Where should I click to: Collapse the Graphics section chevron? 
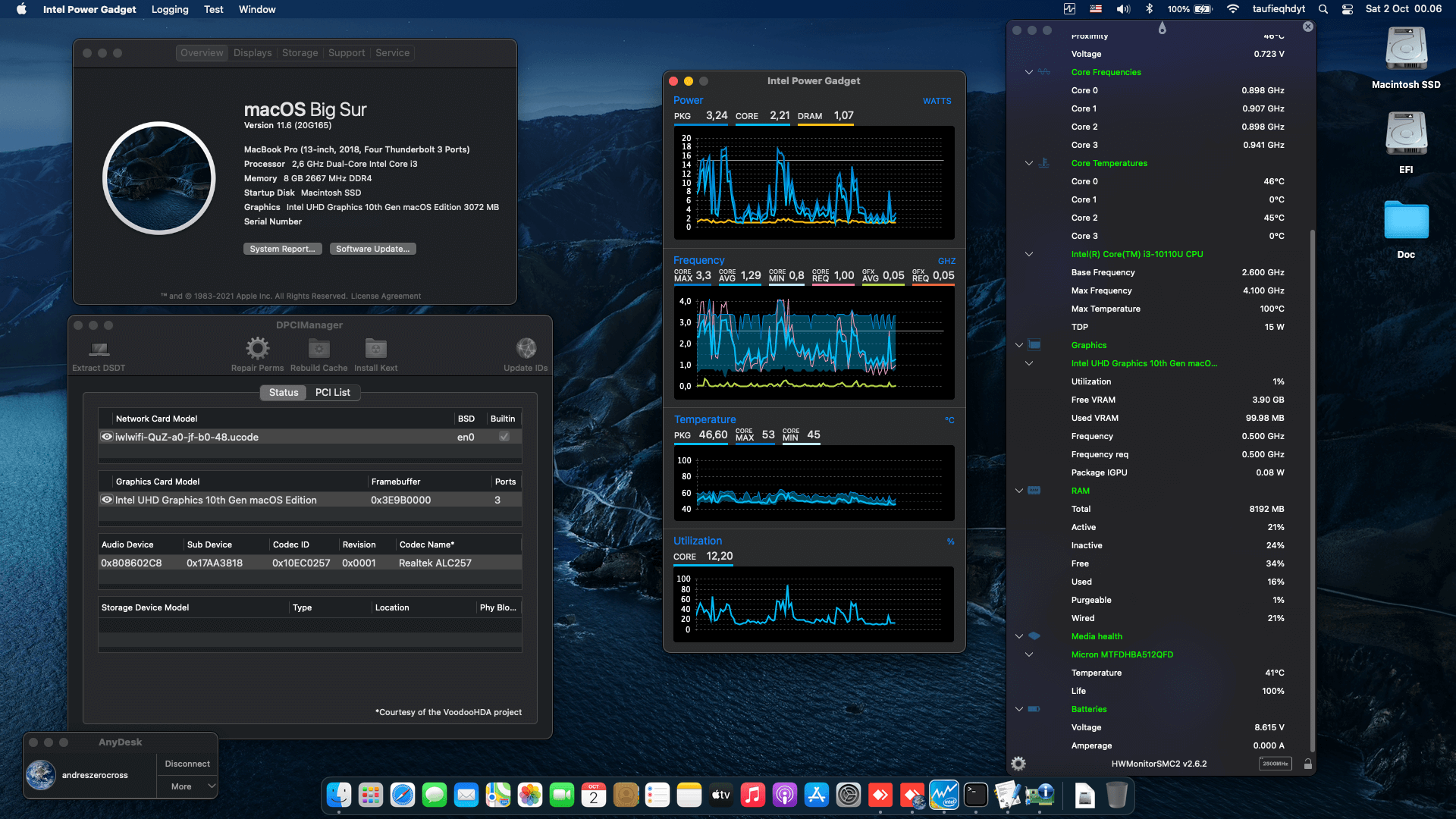tap(1019, 345)
